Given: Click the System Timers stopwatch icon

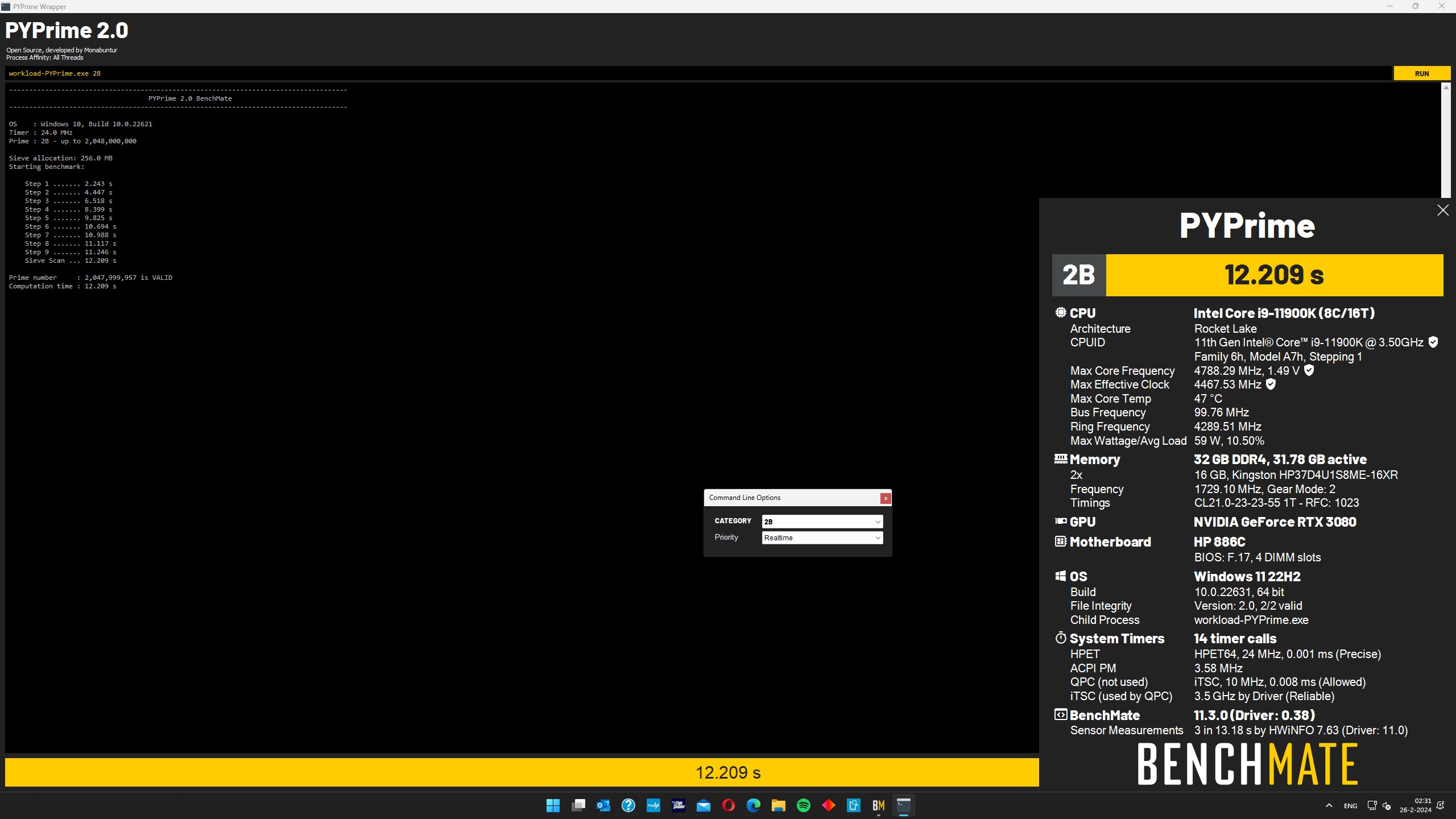Looking at the screenshot, I should (x=1061, y=638).
